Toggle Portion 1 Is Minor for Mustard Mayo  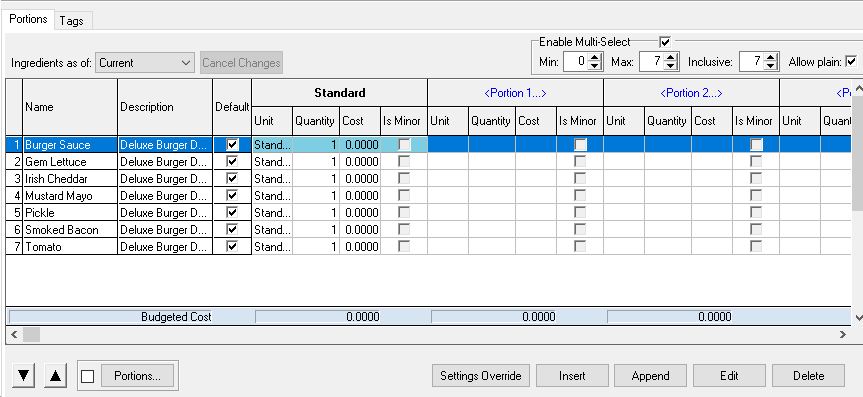coord(580,196)
